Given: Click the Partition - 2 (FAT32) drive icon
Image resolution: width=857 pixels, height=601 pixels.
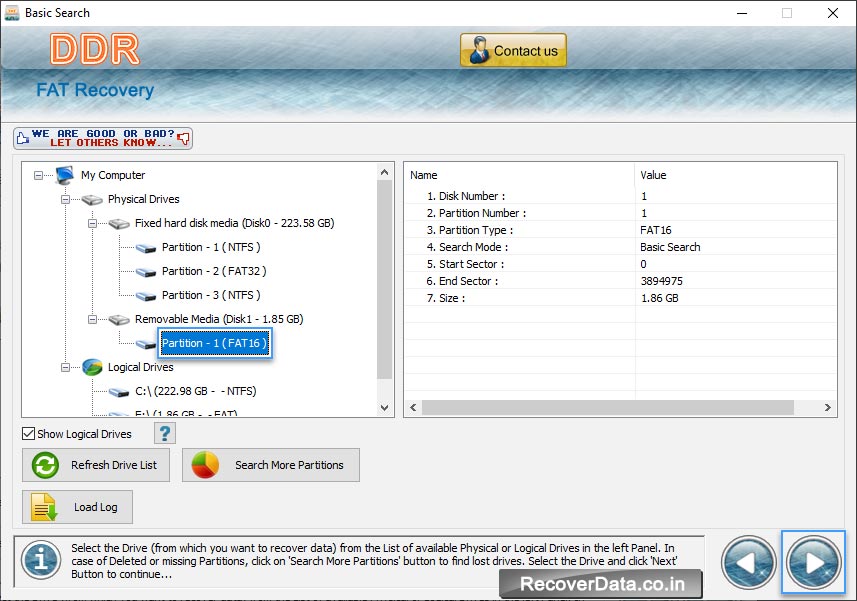Looking at the screenshot, I should pos(146,273).
